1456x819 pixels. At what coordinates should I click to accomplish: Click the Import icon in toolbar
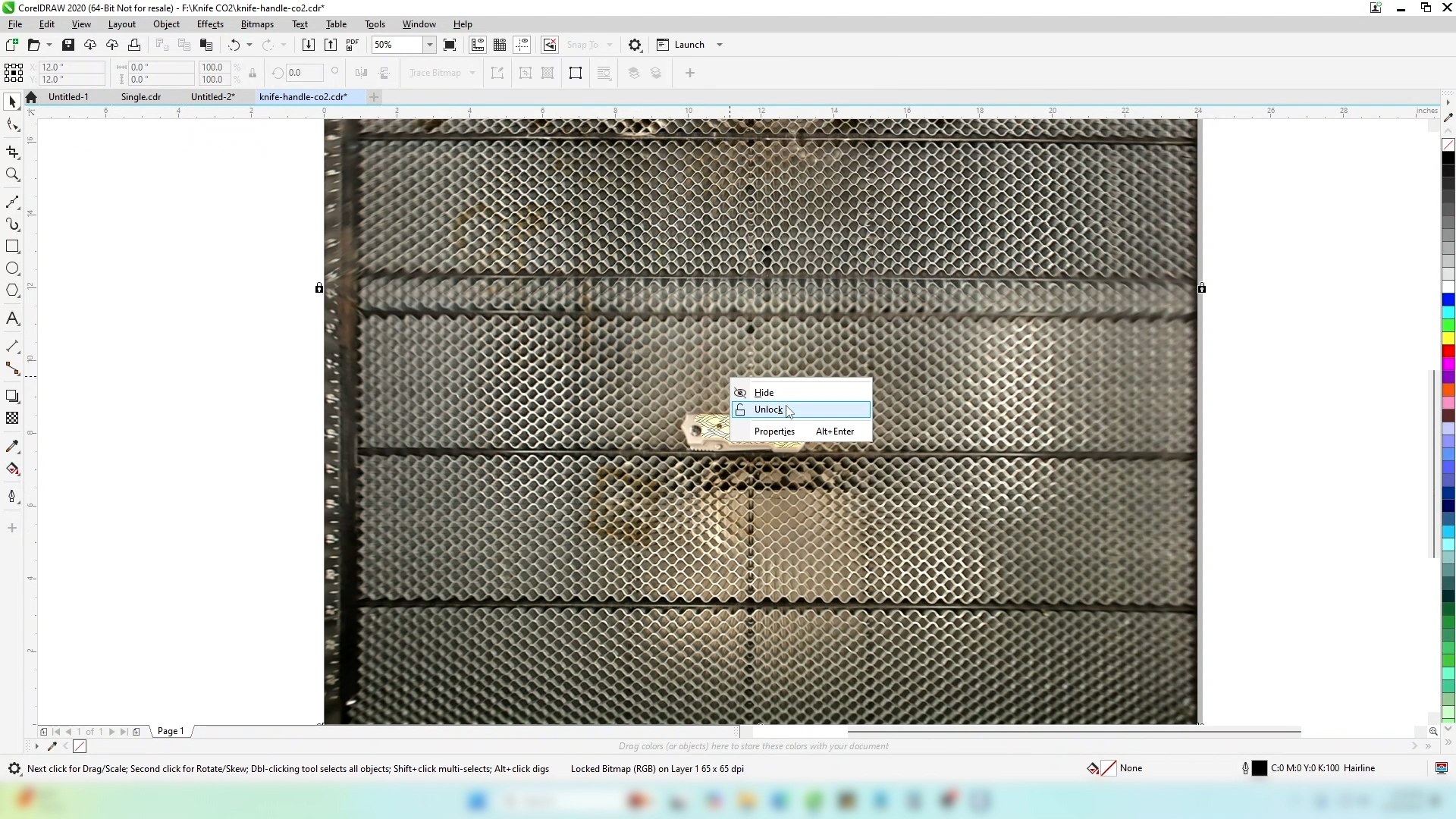pyautogui.click(x=308, y=45)
